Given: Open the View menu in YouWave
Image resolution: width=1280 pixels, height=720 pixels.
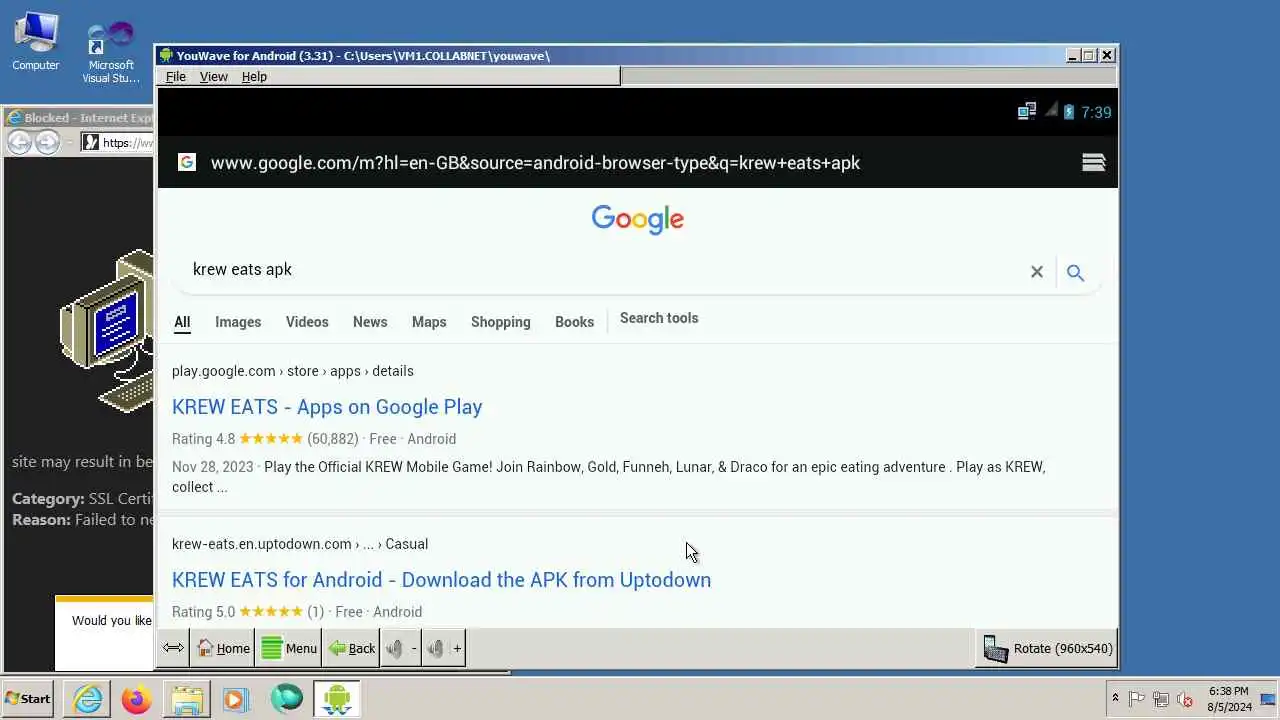Looking at the screenshot, I should [x=213, y=76].
